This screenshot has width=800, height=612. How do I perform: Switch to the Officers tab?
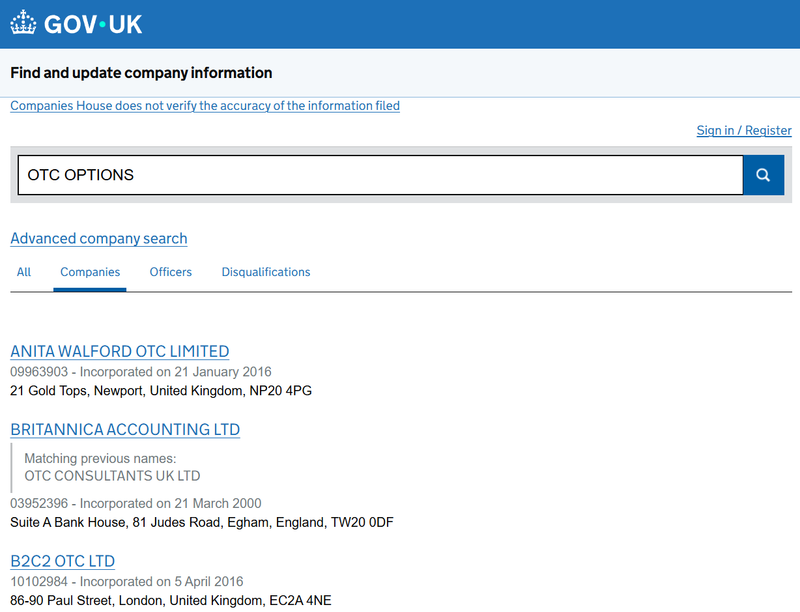pyautogui.click(x=170, y=272)
